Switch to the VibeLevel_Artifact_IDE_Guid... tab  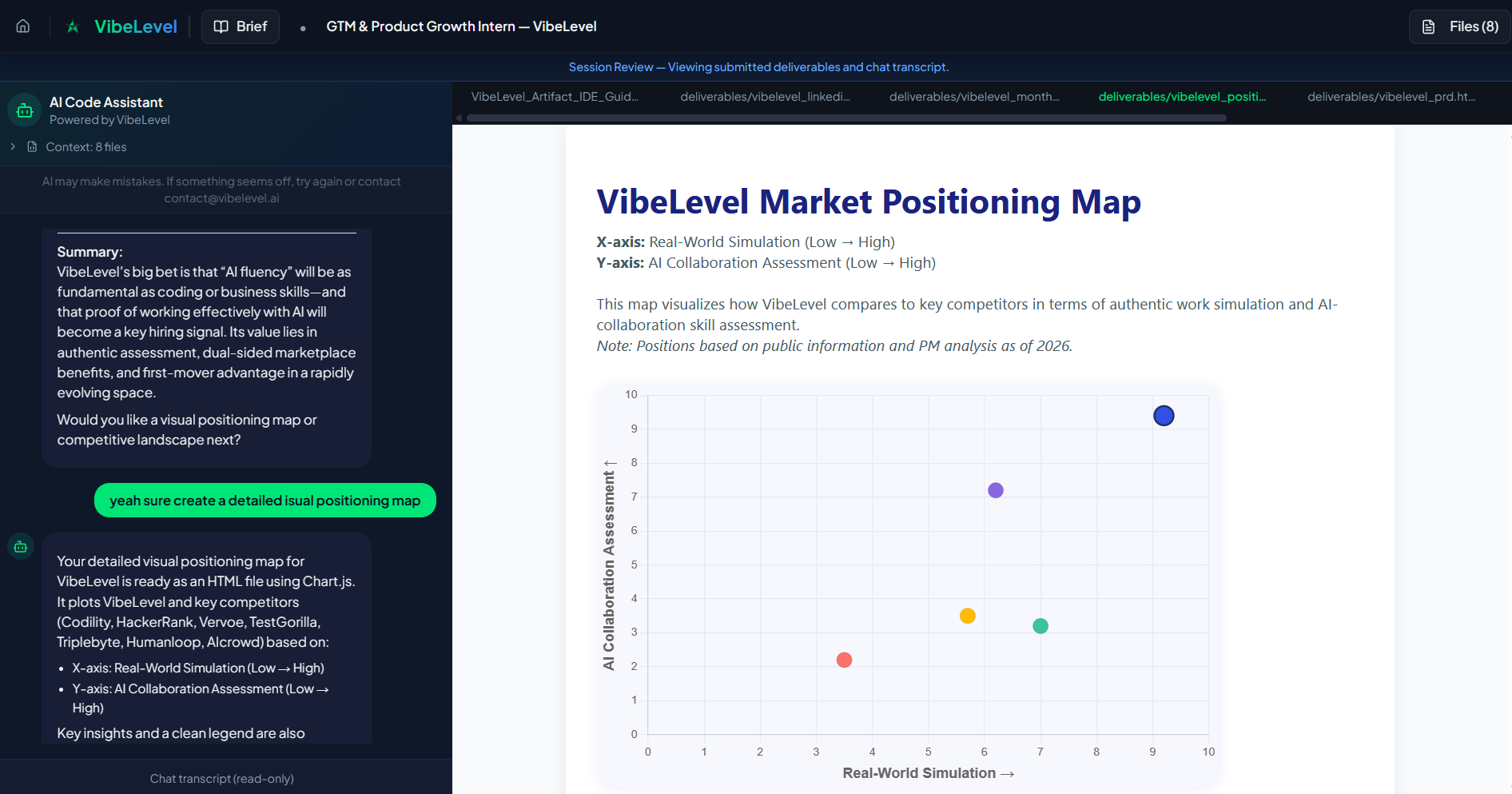tap(555, 97)
